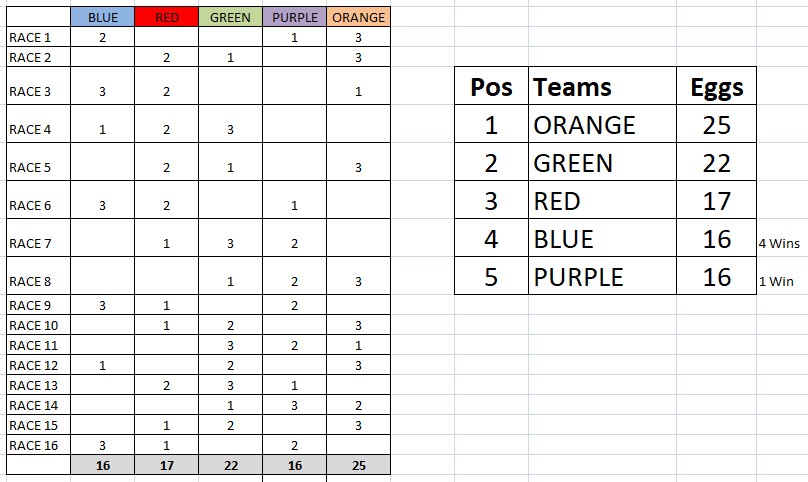Screen dimensions: 808x482
Task: Click the '4 Wins' note cell
Action: (x=779, y=243)
